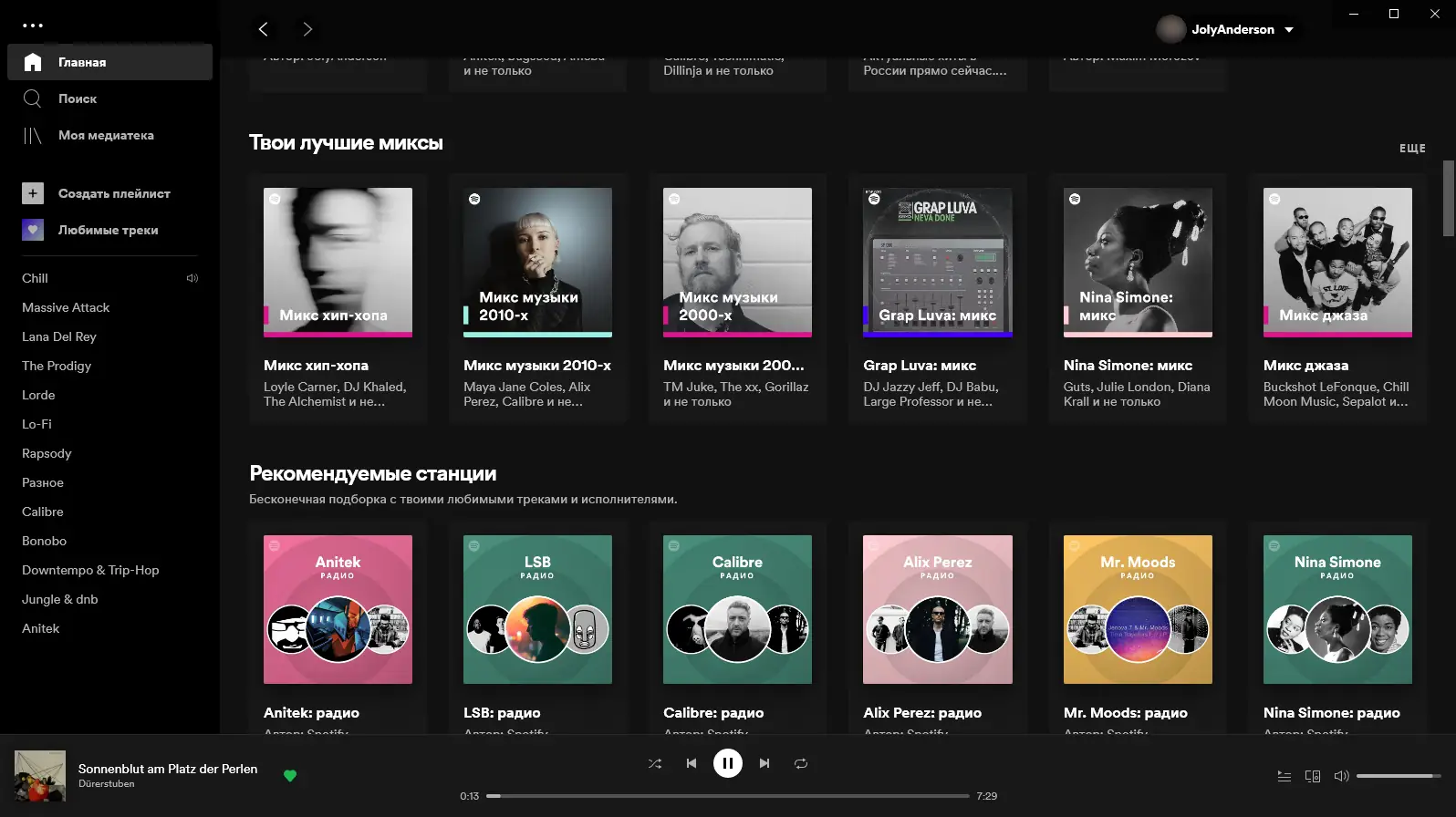Open the three-dots app menu
This screenshot has height=817, width=1456.
[x=33, y=26]
